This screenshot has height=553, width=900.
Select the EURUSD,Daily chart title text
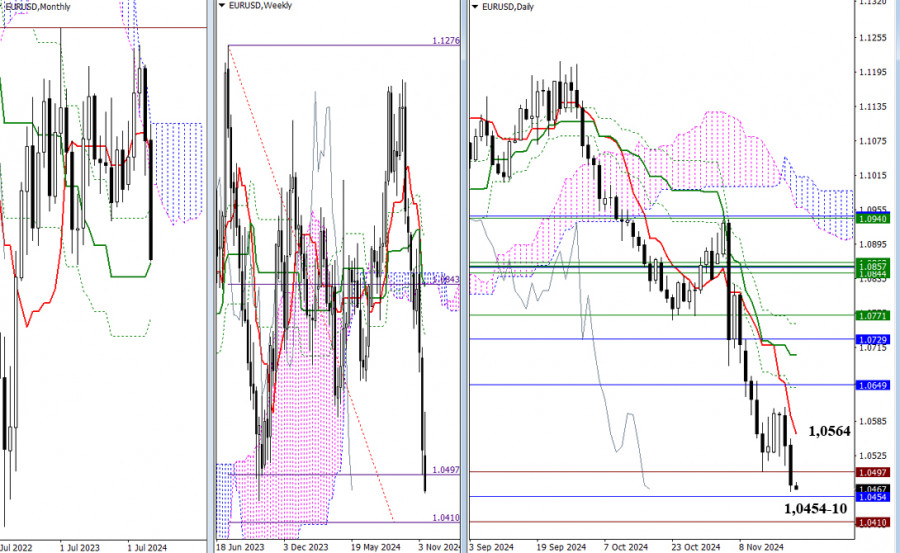pos(508,7)
